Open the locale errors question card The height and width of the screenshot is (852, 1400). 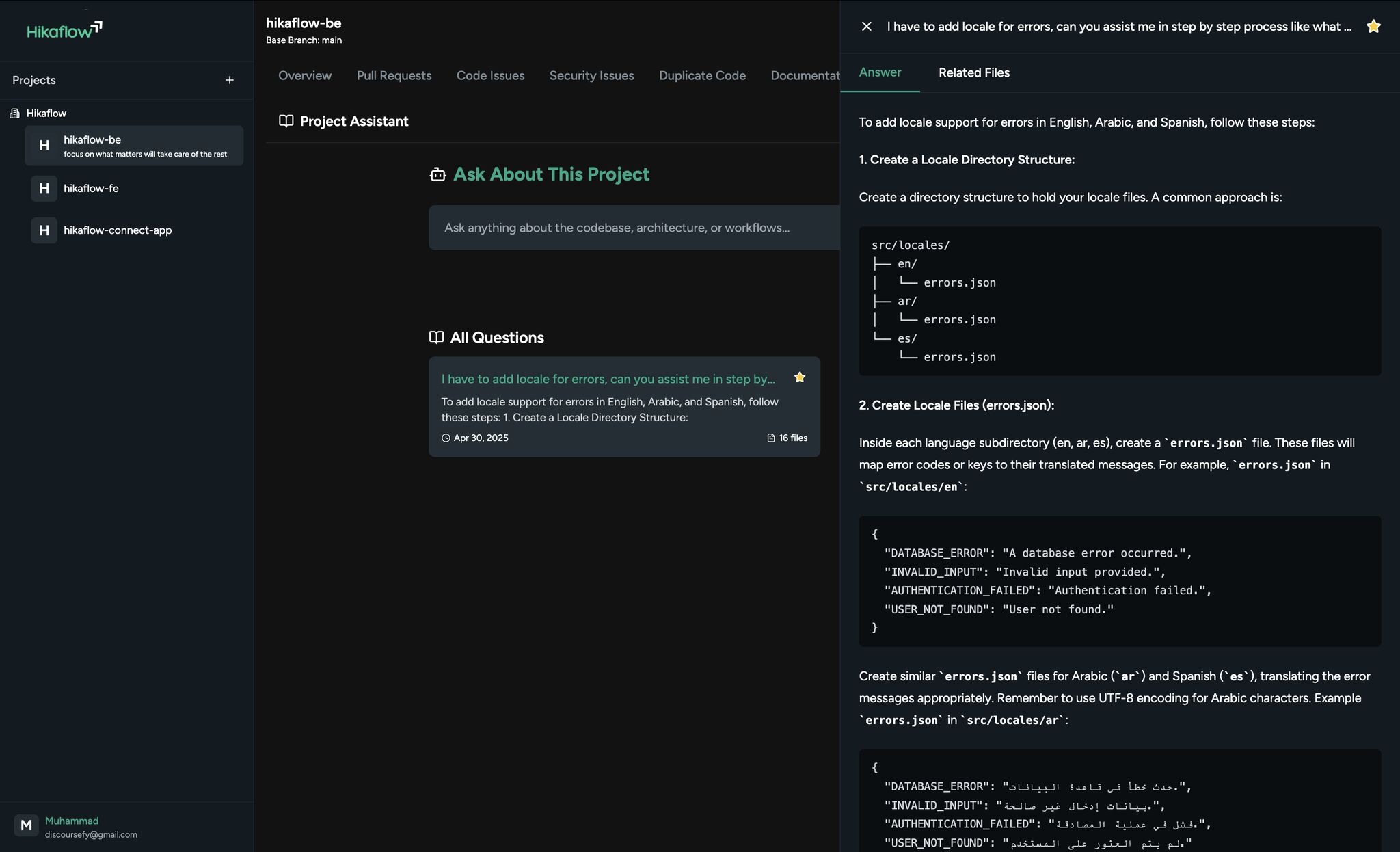coord(608,379)
